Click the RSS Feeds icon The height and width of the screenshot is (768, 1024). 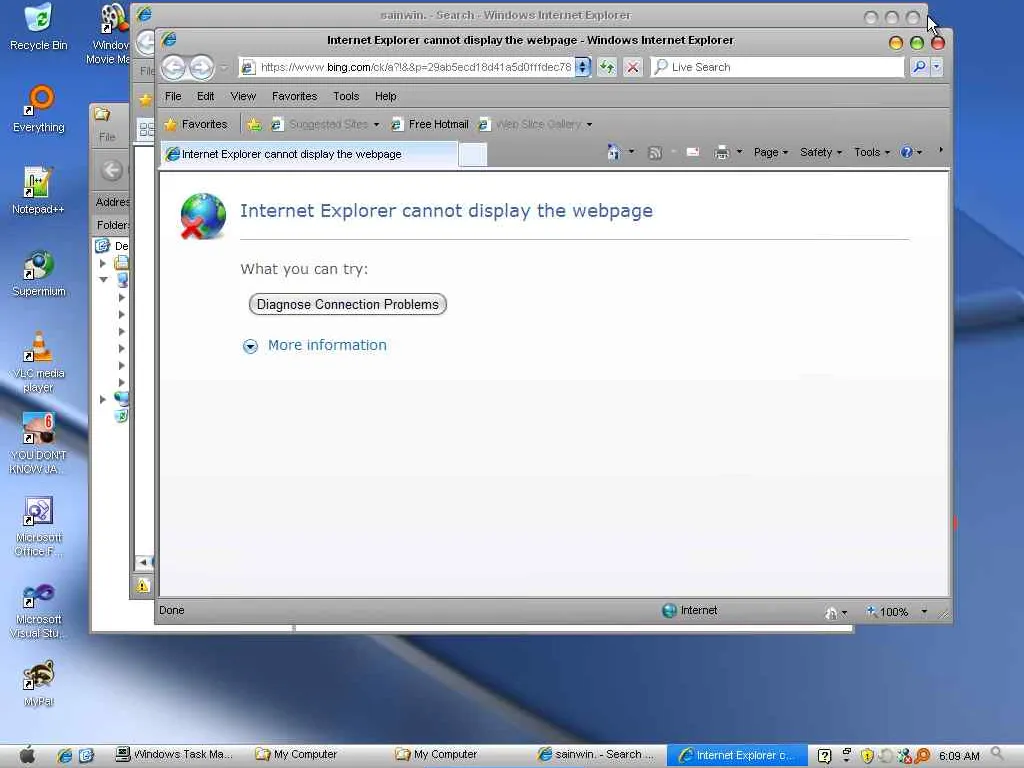[x=654, y=153]
